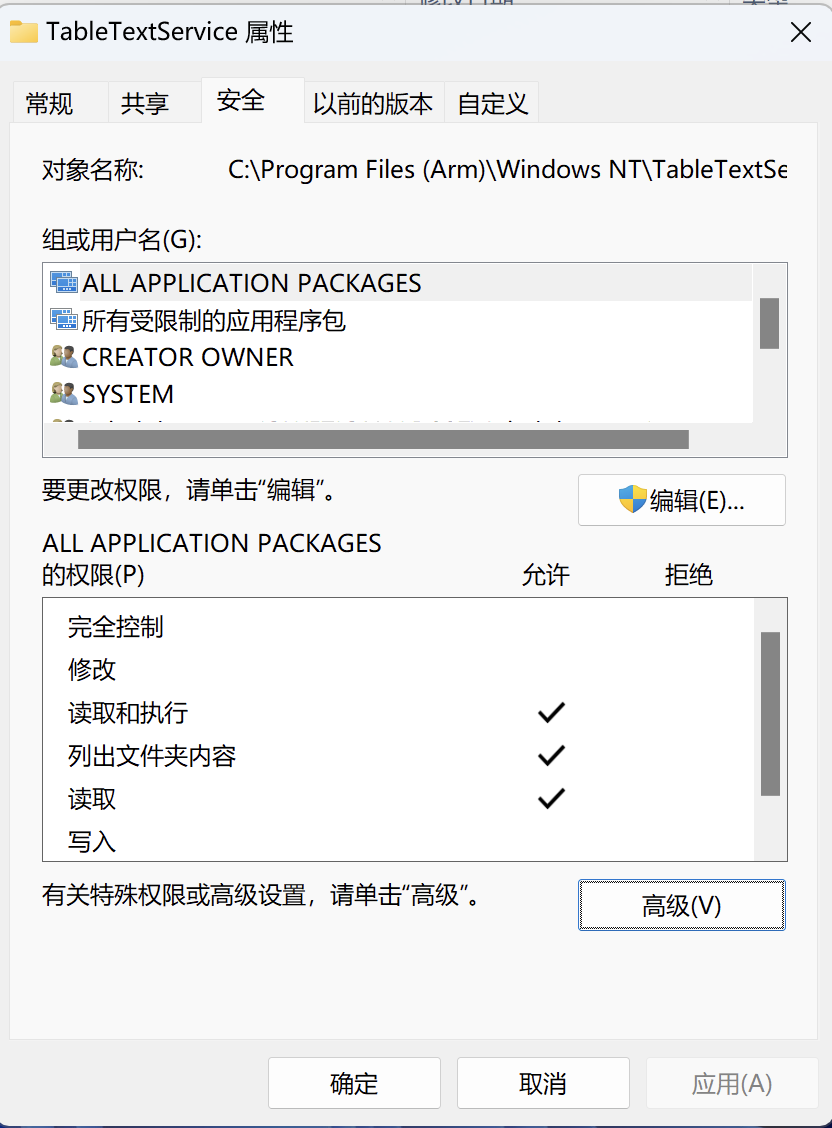Click the 所有受限制的应用程序包 group icon
The height and width of the screenshot is (1128, 832).
coord(64,319)
